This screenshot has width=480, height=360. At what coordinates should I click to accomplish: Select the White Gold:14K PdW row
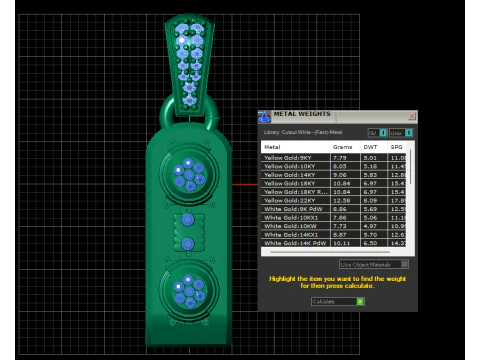[x=333, y=243]
